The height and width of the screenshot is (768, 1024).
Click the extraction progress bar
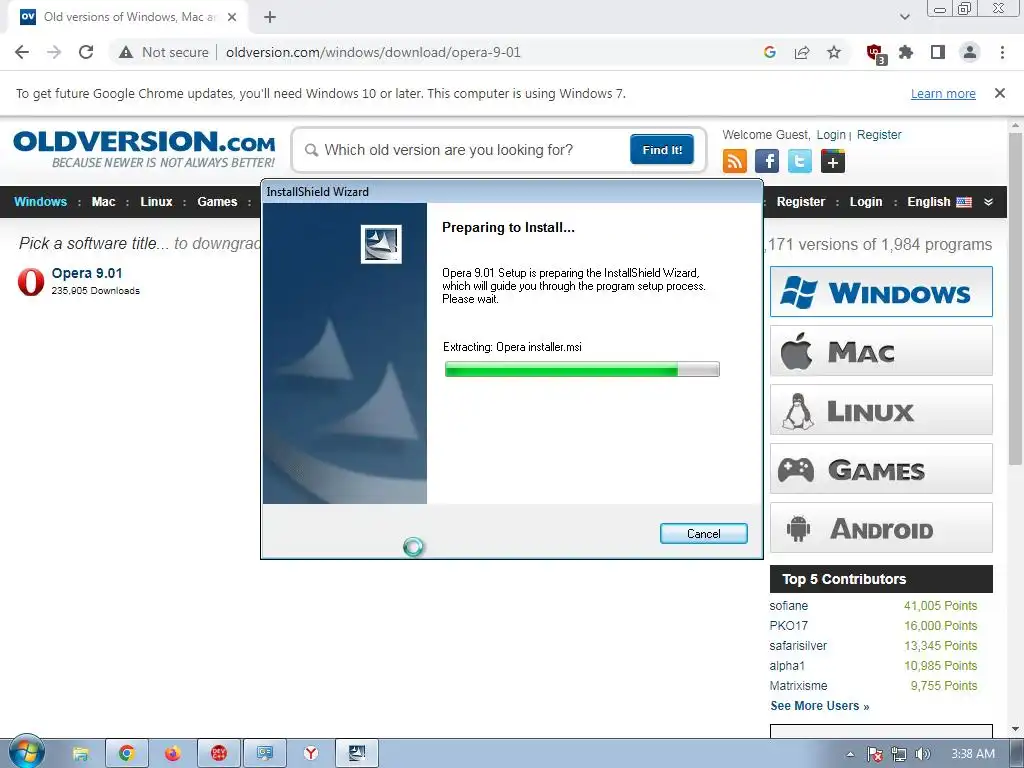coord(582,370)
